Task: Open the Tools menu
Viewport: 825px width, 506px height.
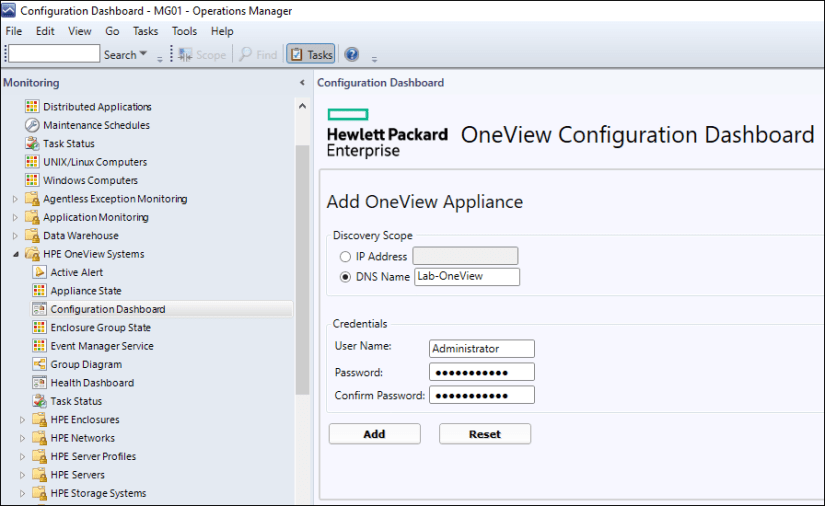Action: 184,31
